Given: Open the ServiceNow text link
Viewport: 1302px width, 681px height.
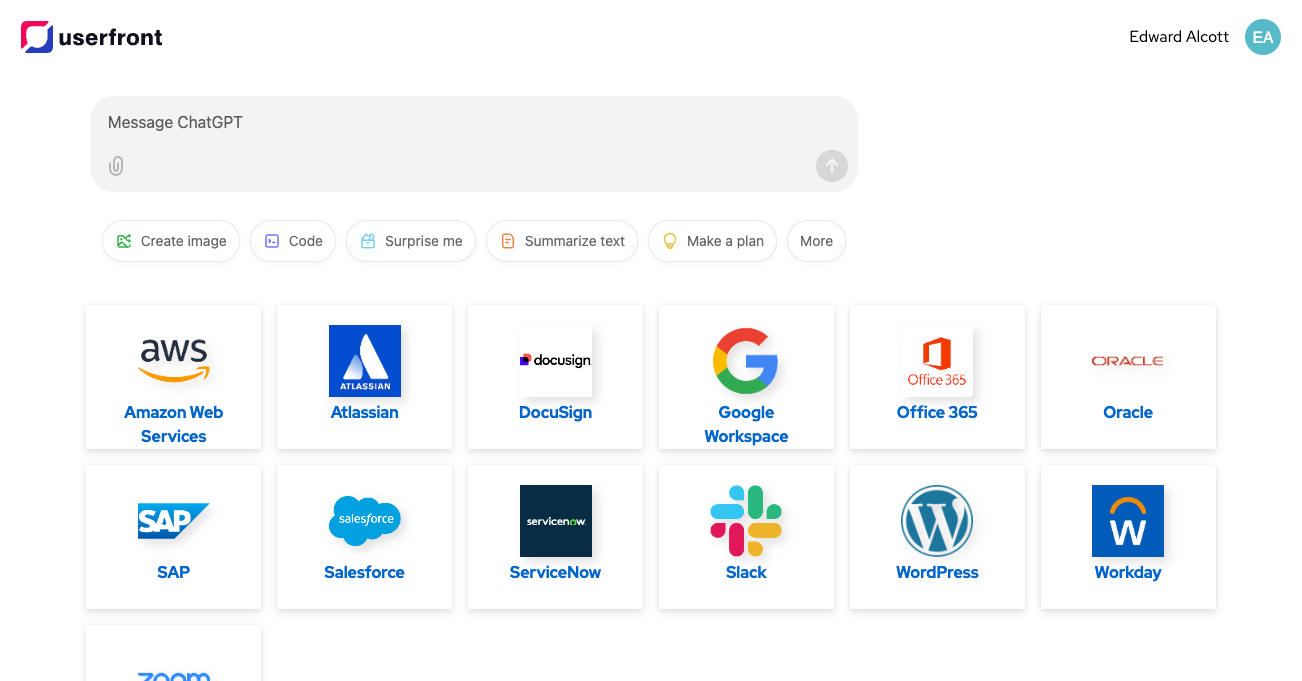Looking at the screenshot, I should click(556, 572).
